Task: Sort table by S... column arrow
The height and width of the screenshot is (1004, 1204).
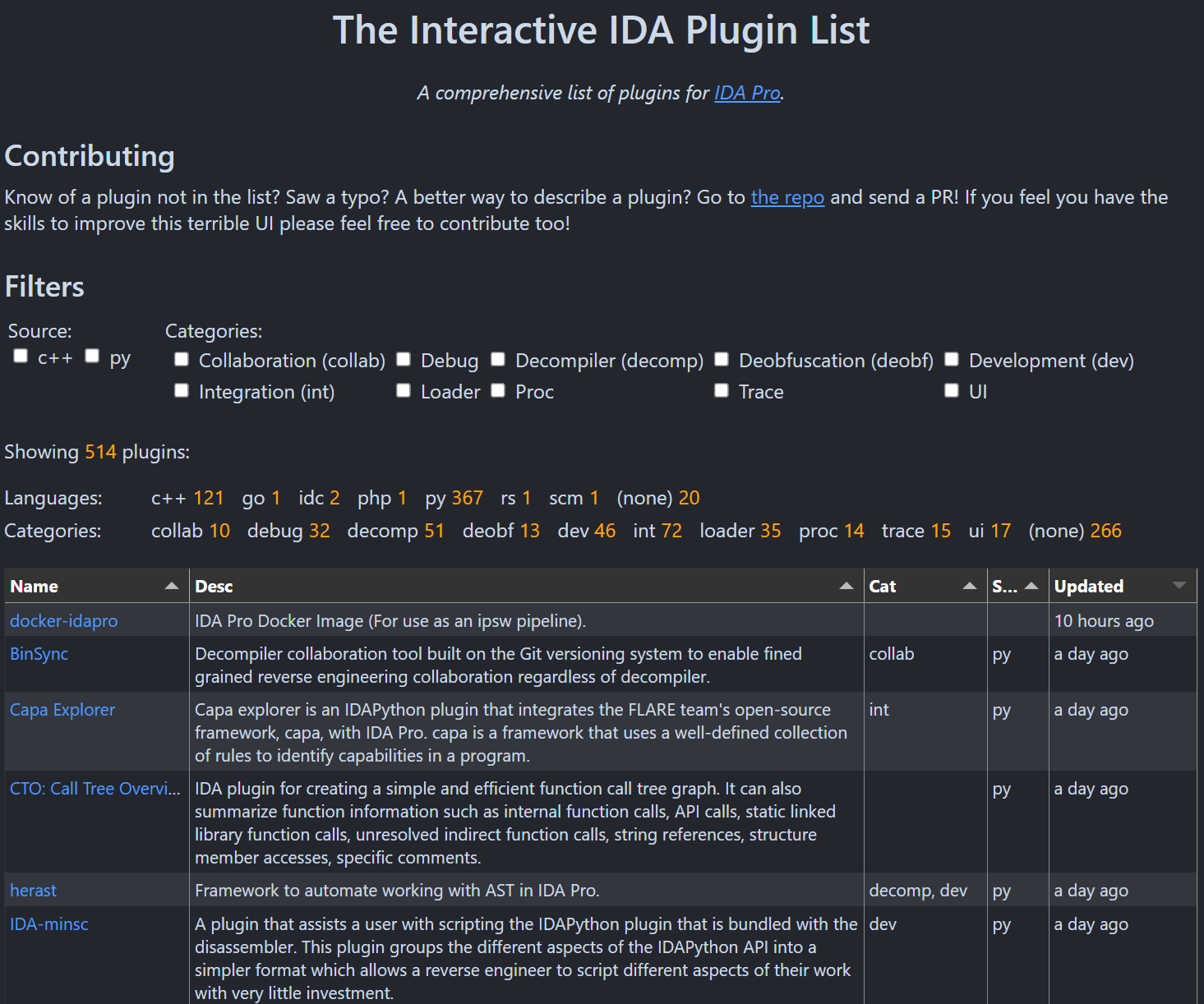Action: tap(1031, 586)
